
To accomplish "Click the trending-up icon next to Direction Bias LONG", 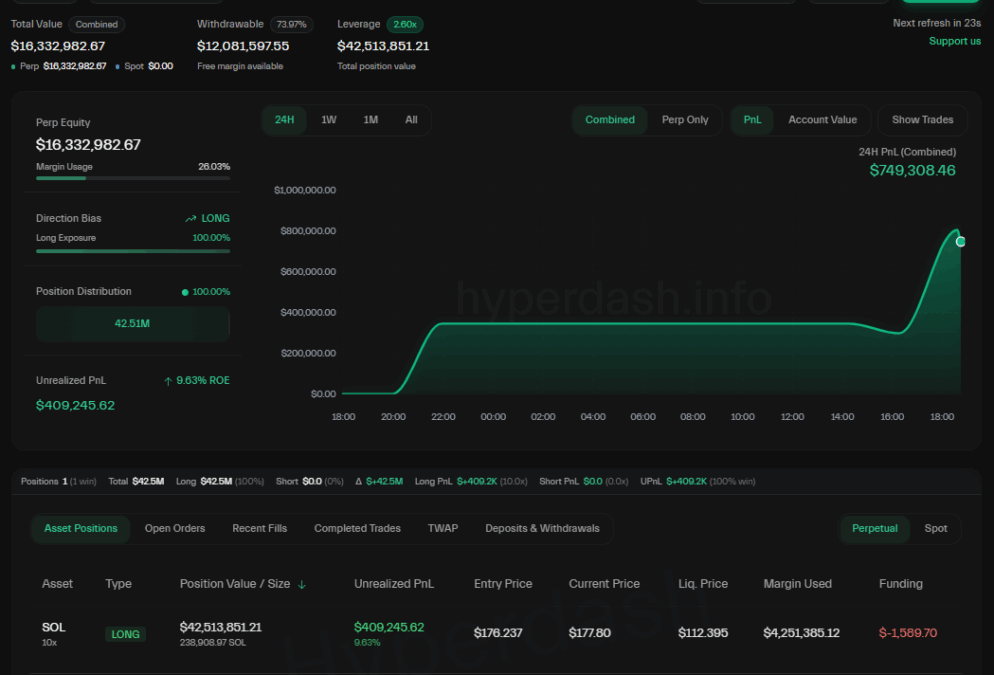I will pyautogui.click(x=190, y=219).
